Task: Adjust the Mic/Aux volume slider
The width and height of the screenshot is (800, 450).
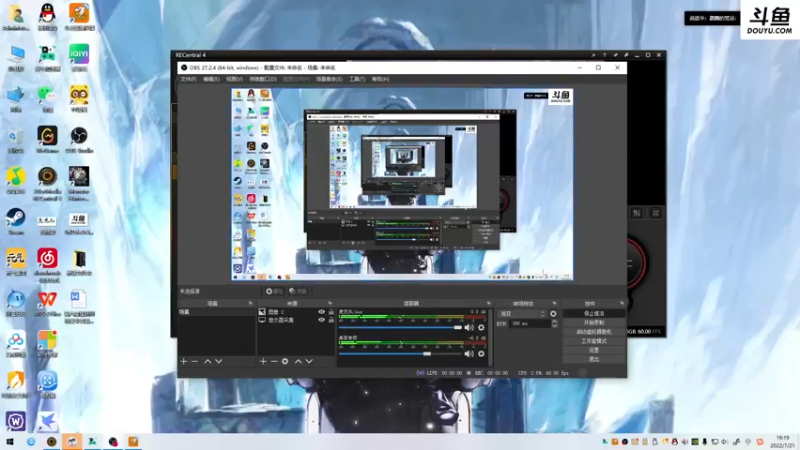Action: (x=401, y=328)
